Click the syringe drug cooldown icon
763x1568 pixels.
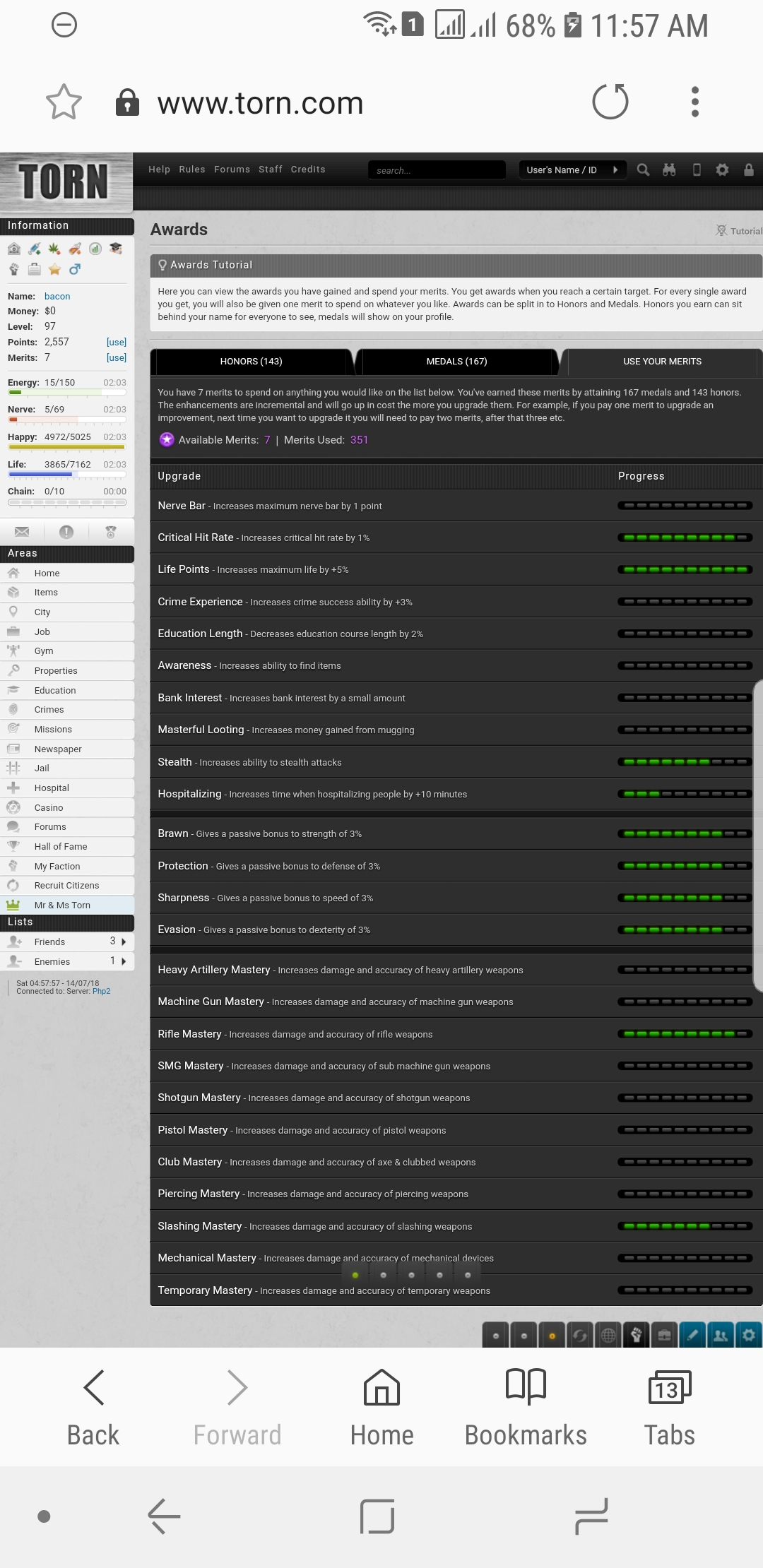pos(34,249)
